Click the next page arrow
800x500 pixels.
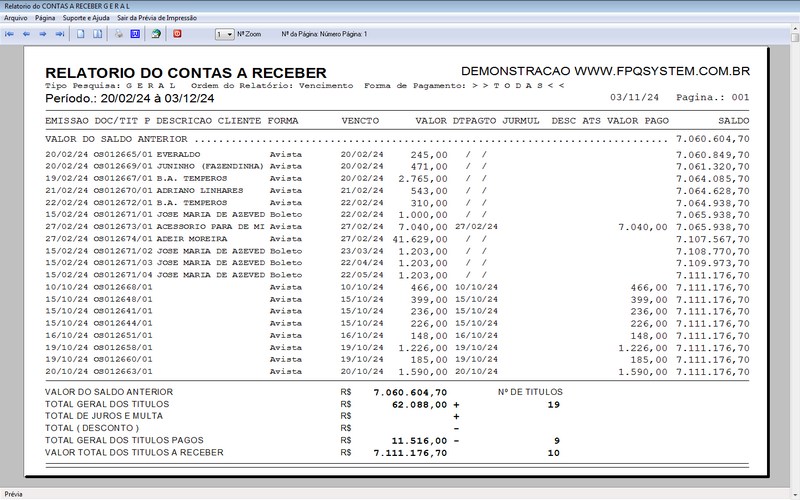(43, 34)
